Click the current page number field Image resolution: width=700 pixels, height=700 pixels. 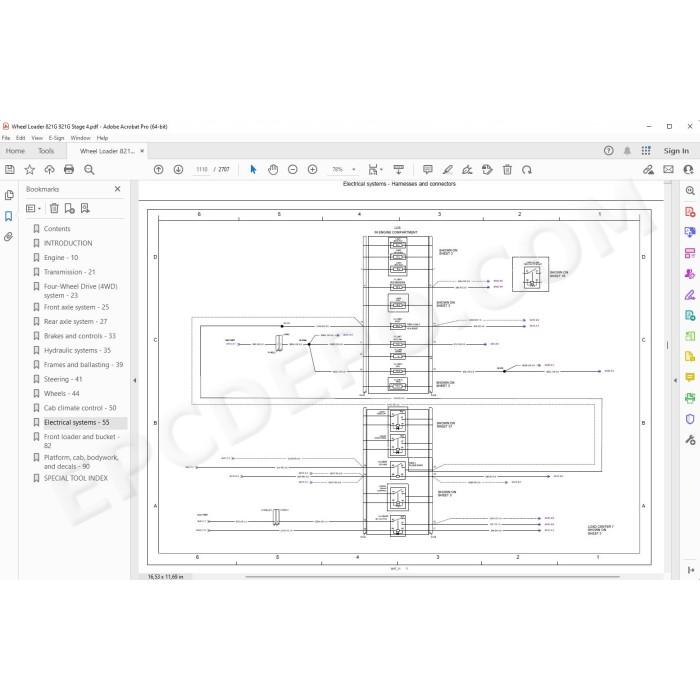click(202, 170)
